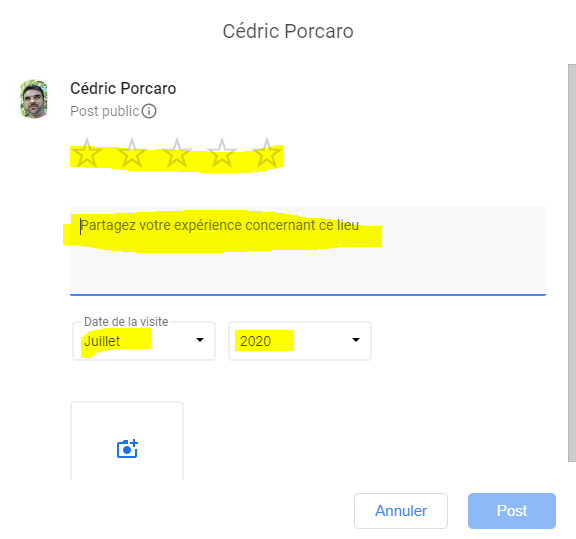Click the Cédric Porcaro dialog title
This screenshot has width=576, height=539.
[x=288, y=31]
